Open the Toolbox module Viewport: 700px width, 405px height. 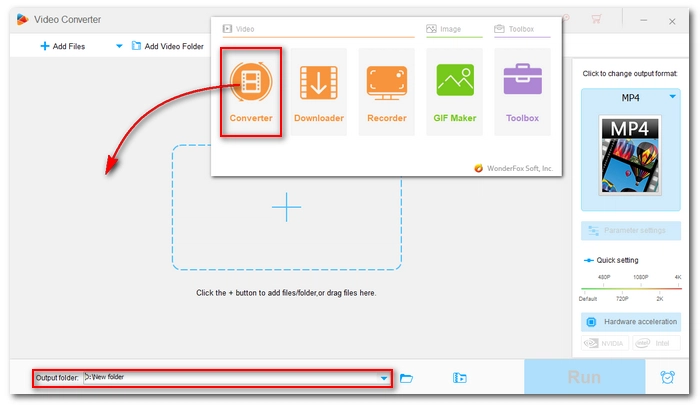[x=522, y=92]
